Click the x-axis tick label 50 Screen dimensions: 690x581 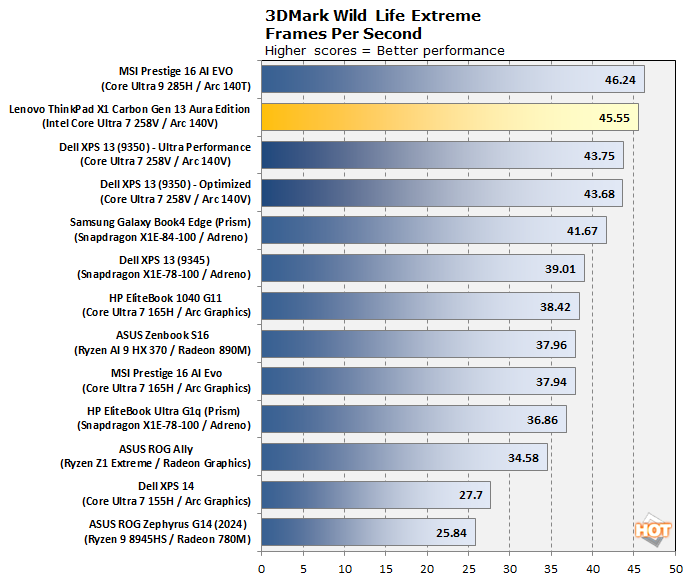(x=676, y=569)
